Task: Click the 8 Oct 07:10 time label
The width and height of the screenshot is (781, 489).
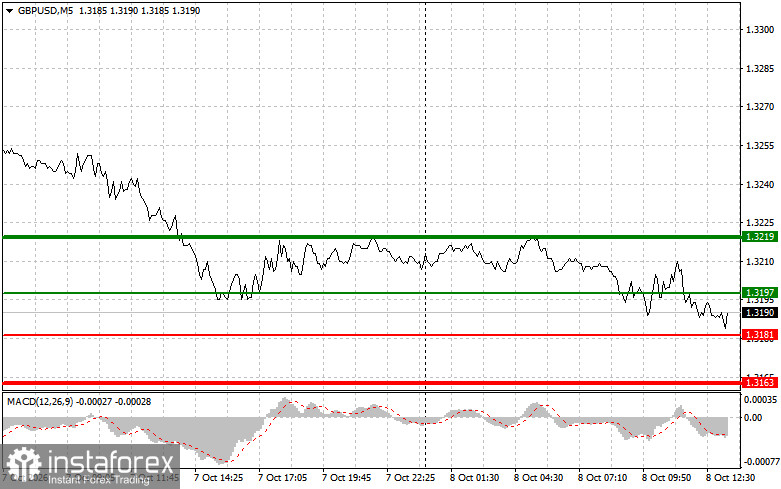Action: [x=603, y=478]
